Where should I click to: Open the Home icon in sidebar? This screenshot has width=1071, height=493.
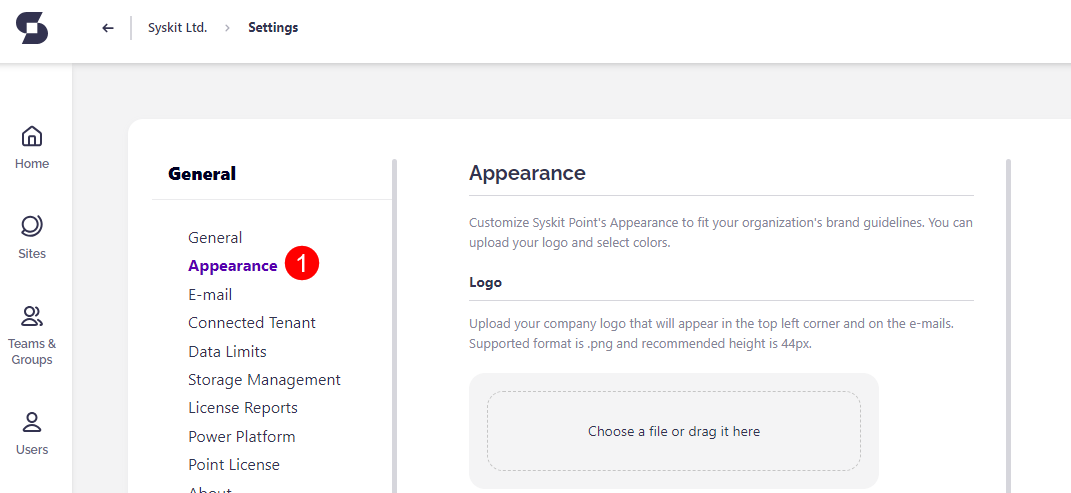point(32,136)
